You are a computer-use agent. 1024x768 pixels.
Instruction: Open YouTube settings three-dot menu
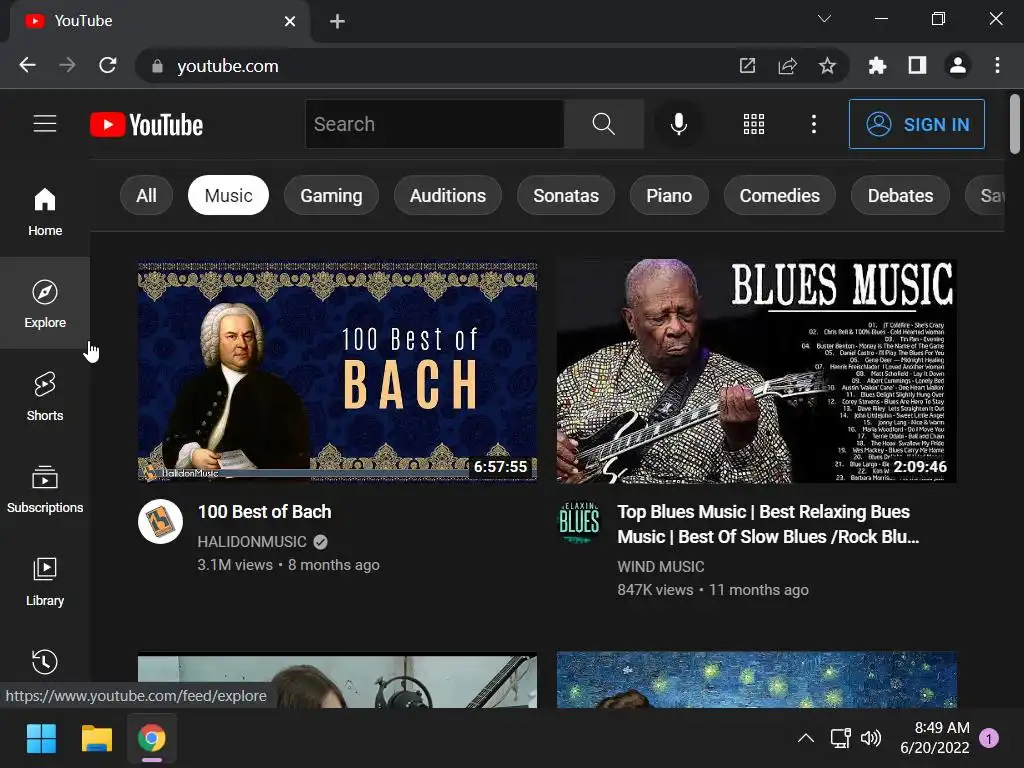(x=814, y=124)
